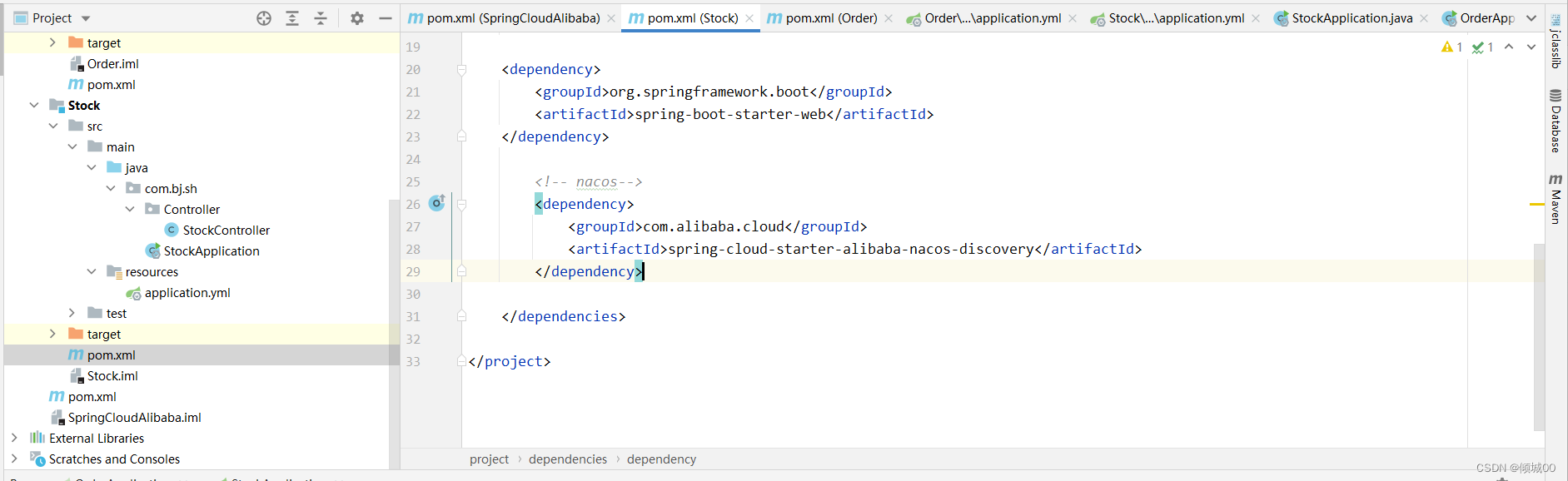Click the gutter bean icon on line 26
This screenshot has width=1568, height=481.
click(436, 203)
